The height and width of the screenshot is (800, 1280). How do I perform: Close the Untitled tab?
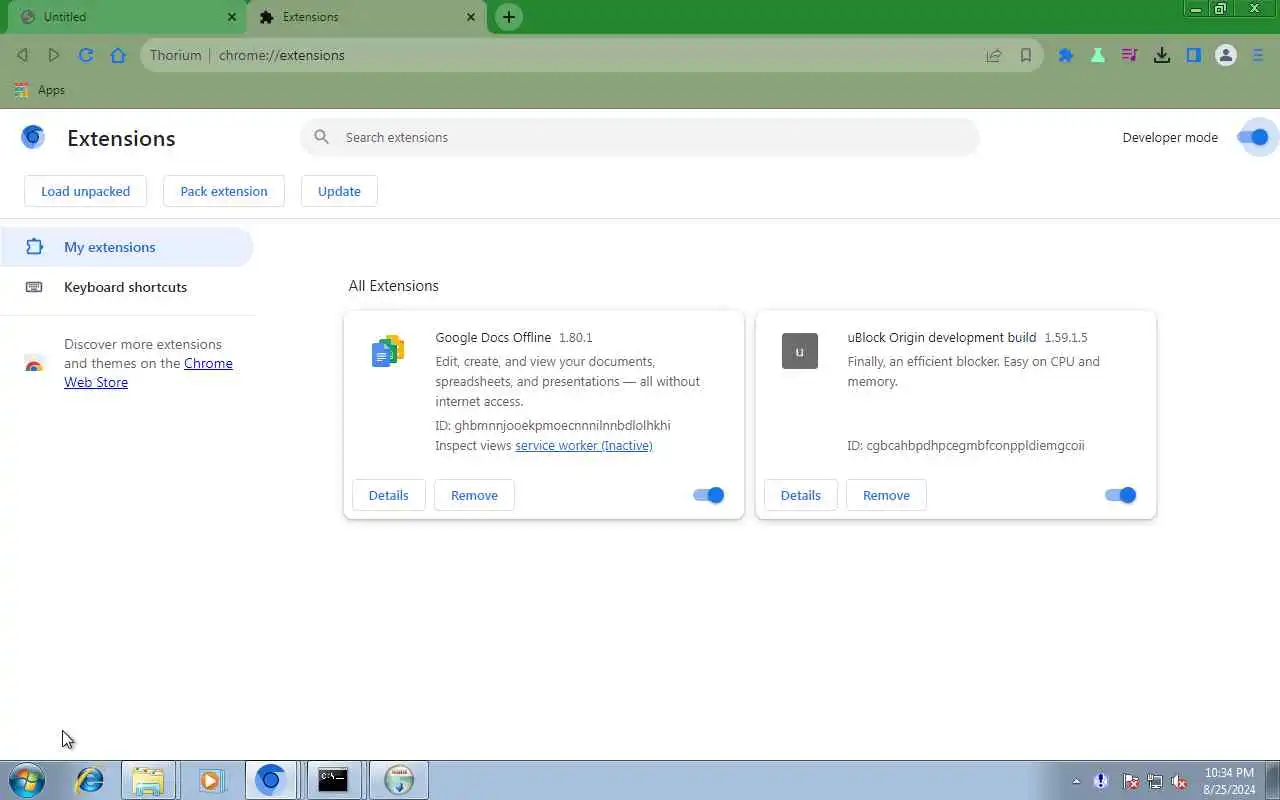click(232, 17)
